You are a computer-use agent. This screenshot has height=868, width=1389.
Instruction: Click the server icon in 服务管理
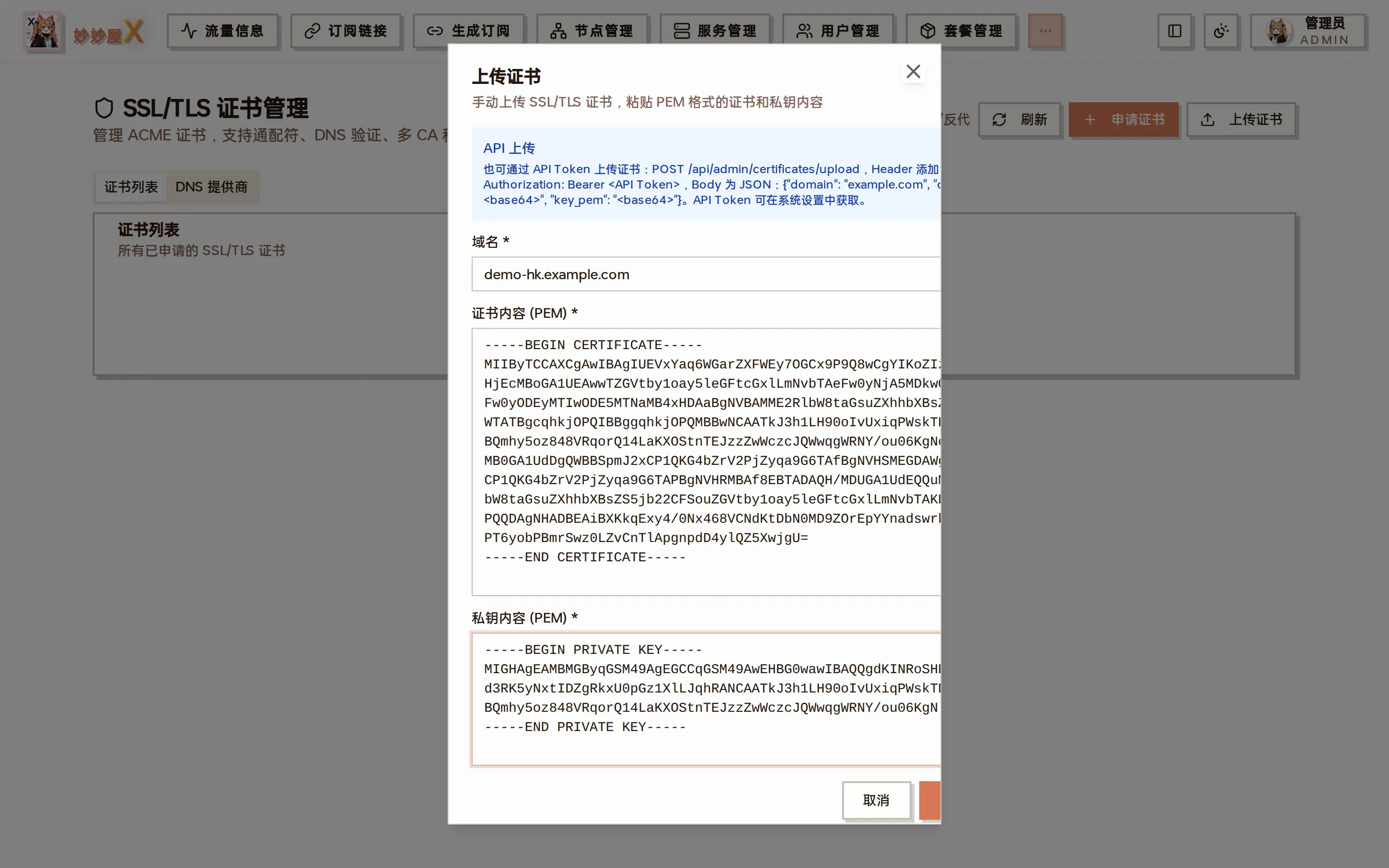tap(681, 31)
